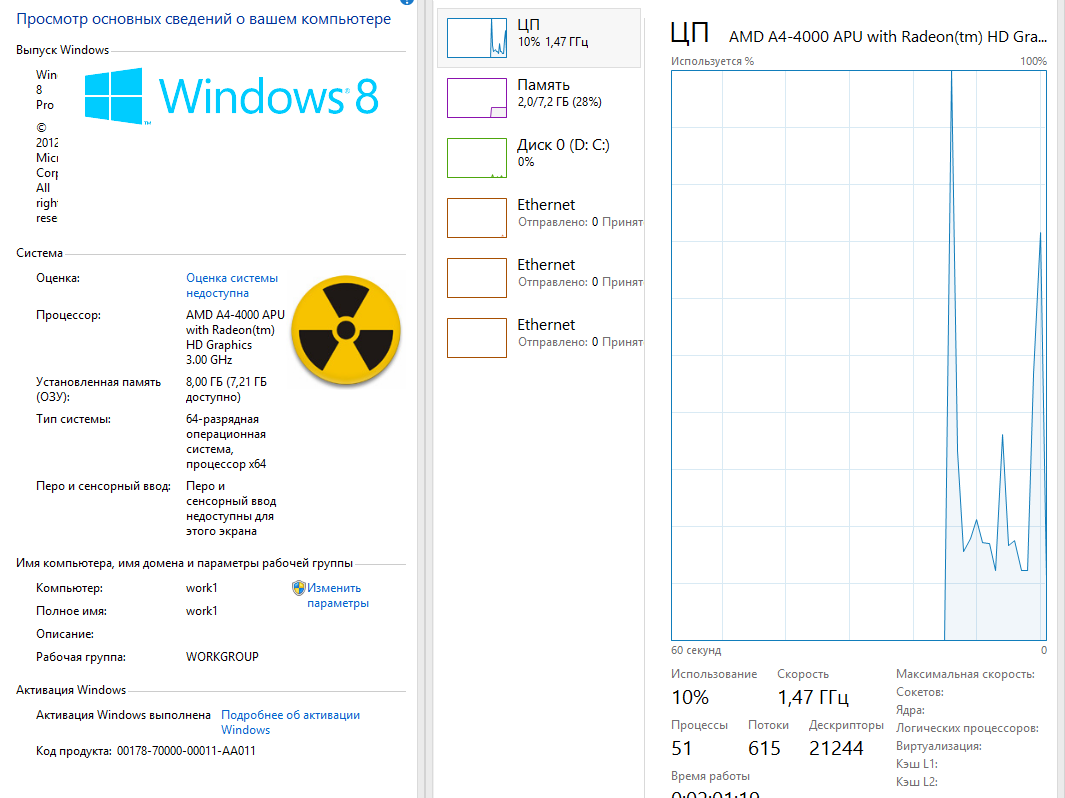Click the Виртуализация label
Screen dimensions: 1065x798
tap(939, 746)
